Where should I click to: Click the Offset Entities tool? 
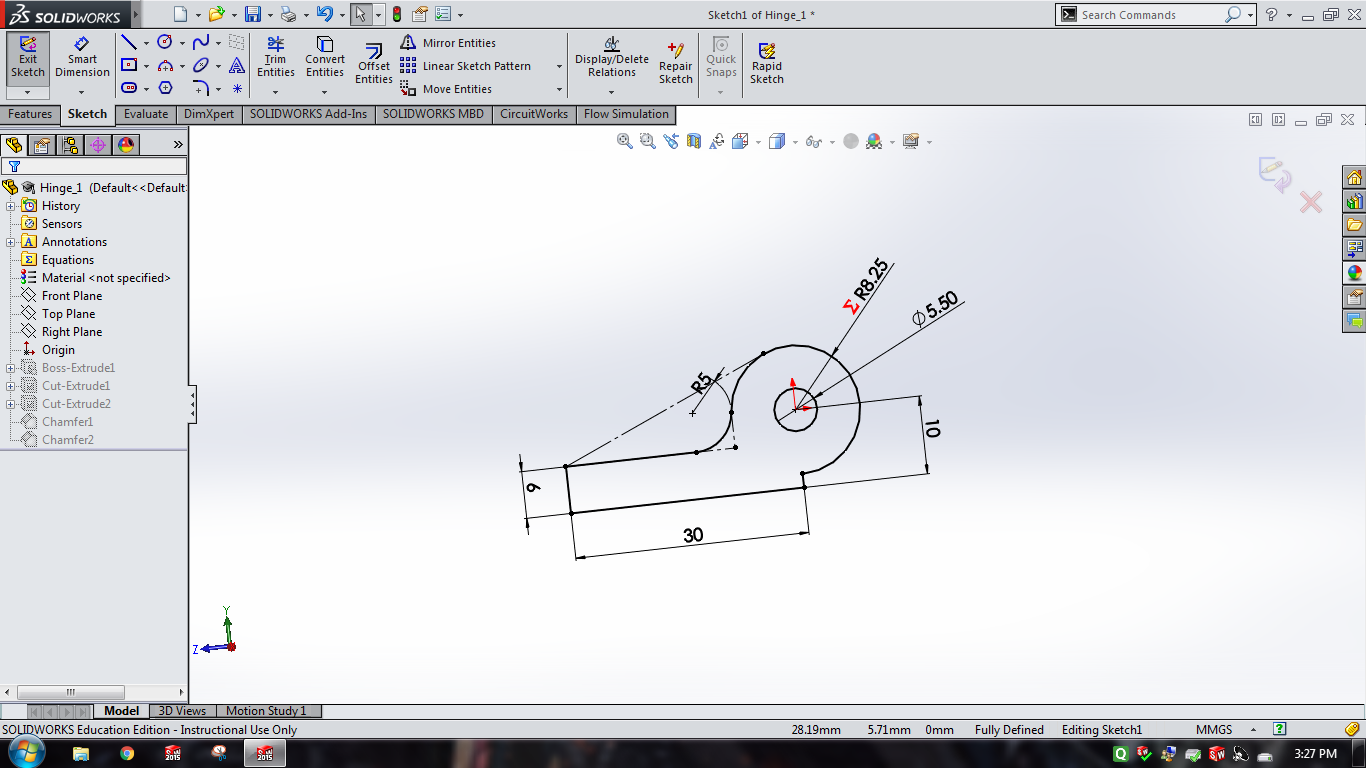click(x=374, y=64)
